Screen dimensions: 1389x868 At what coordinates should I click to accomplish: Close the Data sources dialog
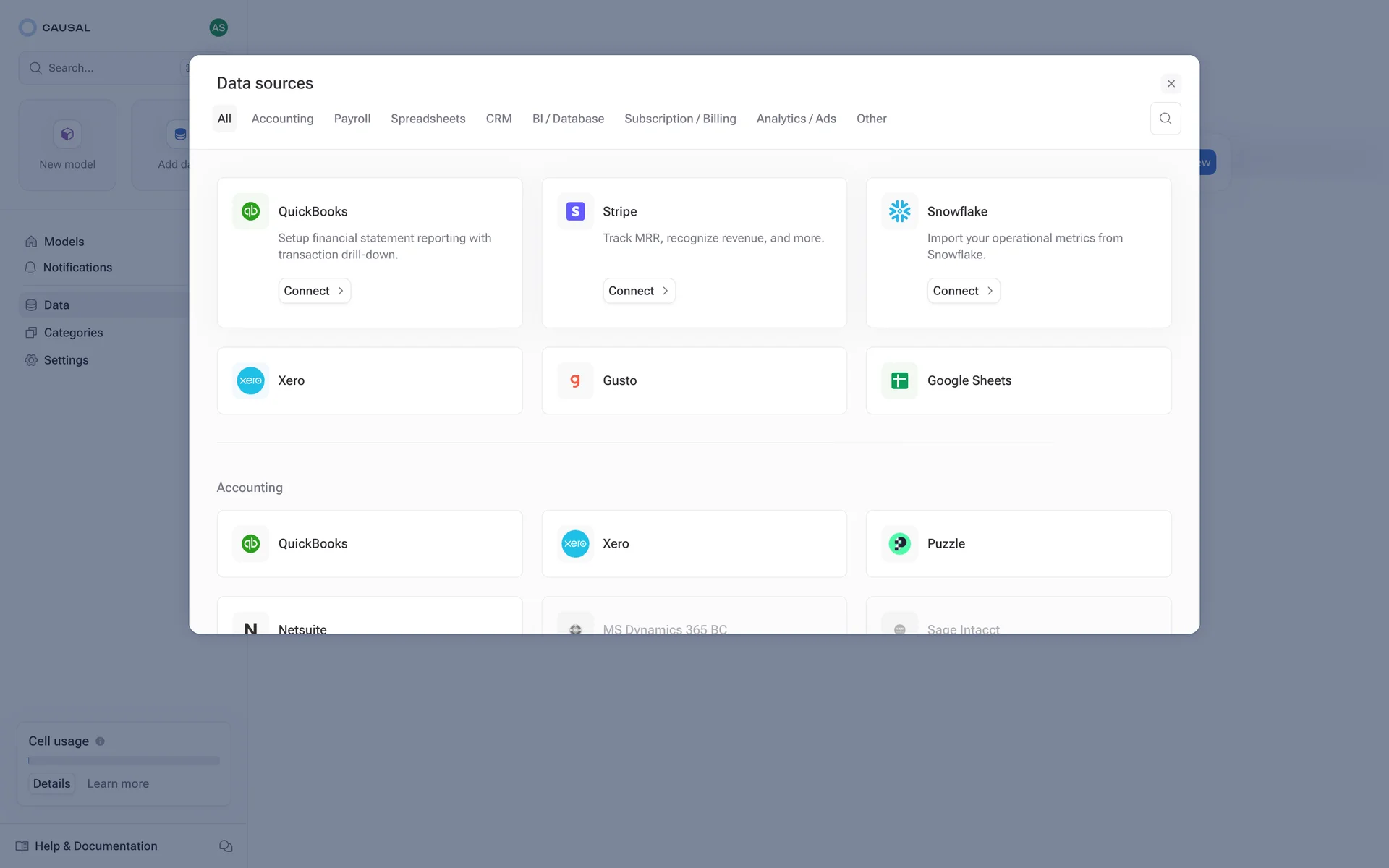tap(1171, 84)
